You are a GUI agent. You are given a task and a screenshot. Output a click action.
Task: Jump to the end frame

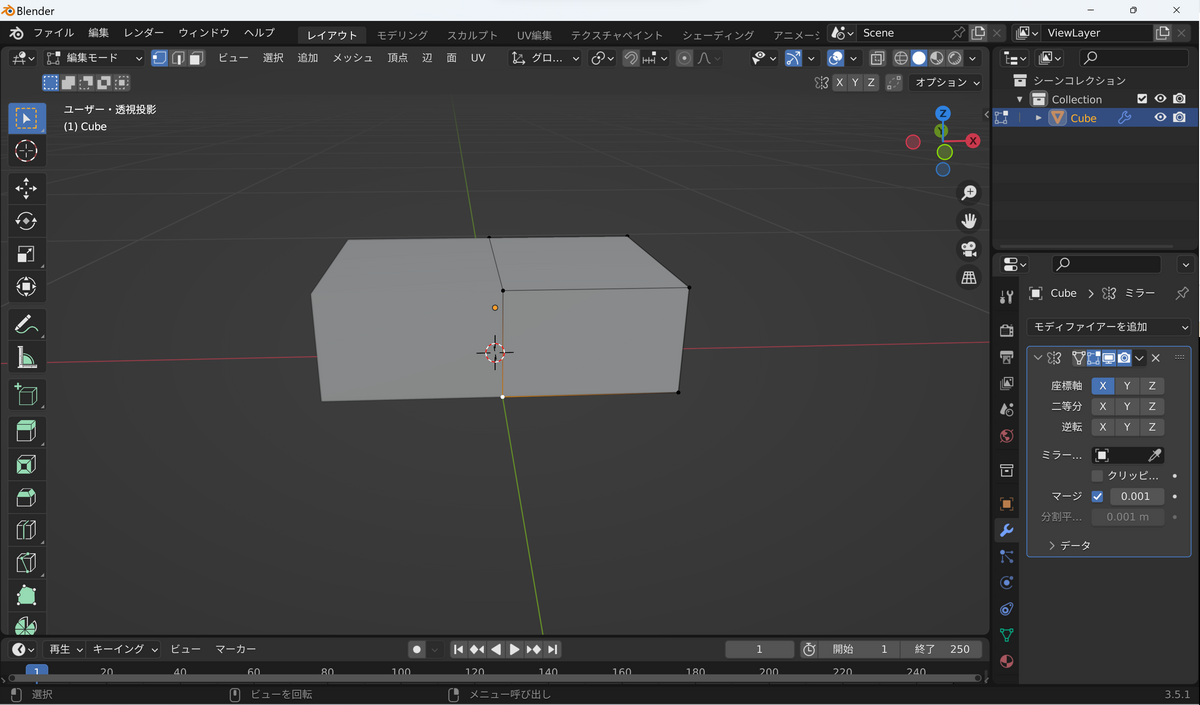click(553, 649)
